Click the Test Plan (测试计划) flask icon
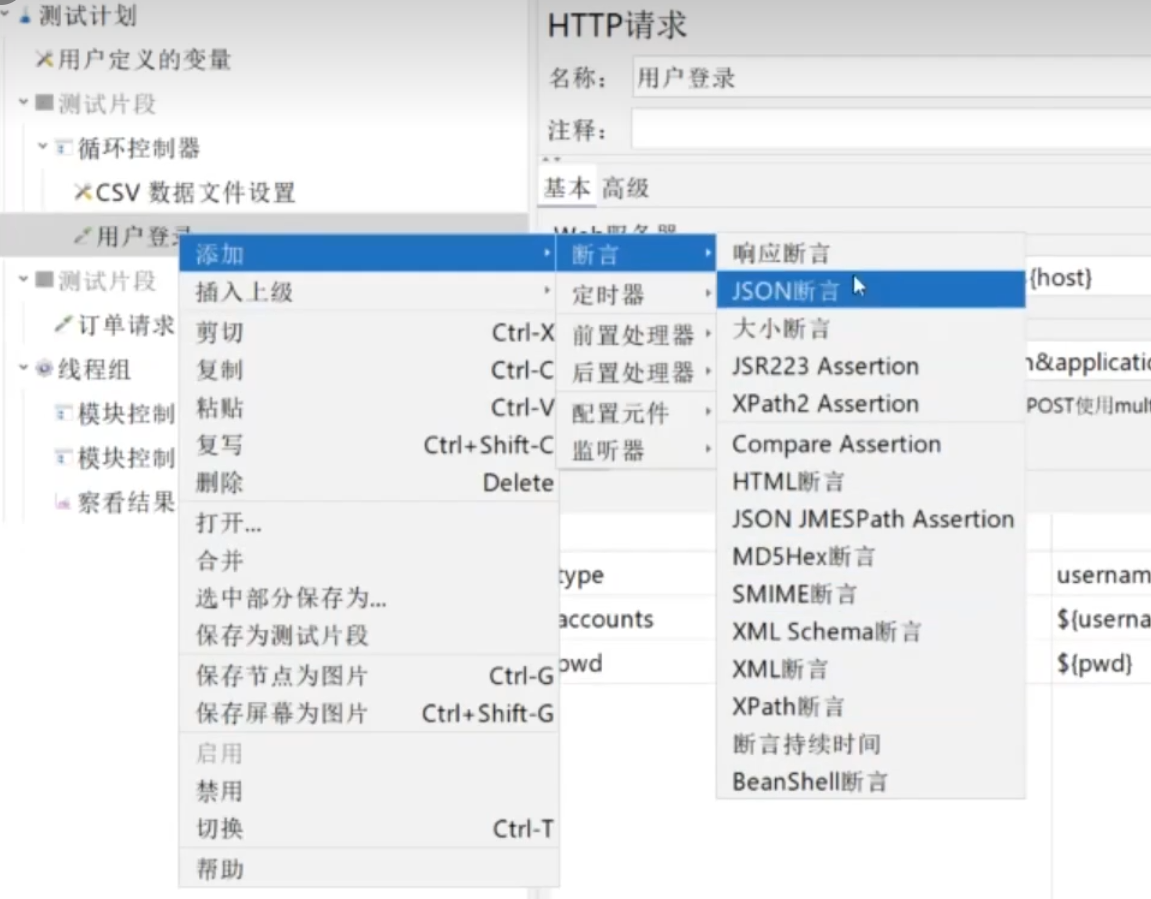Screen dimensions: 1151x899 click(x=25, y=16)
